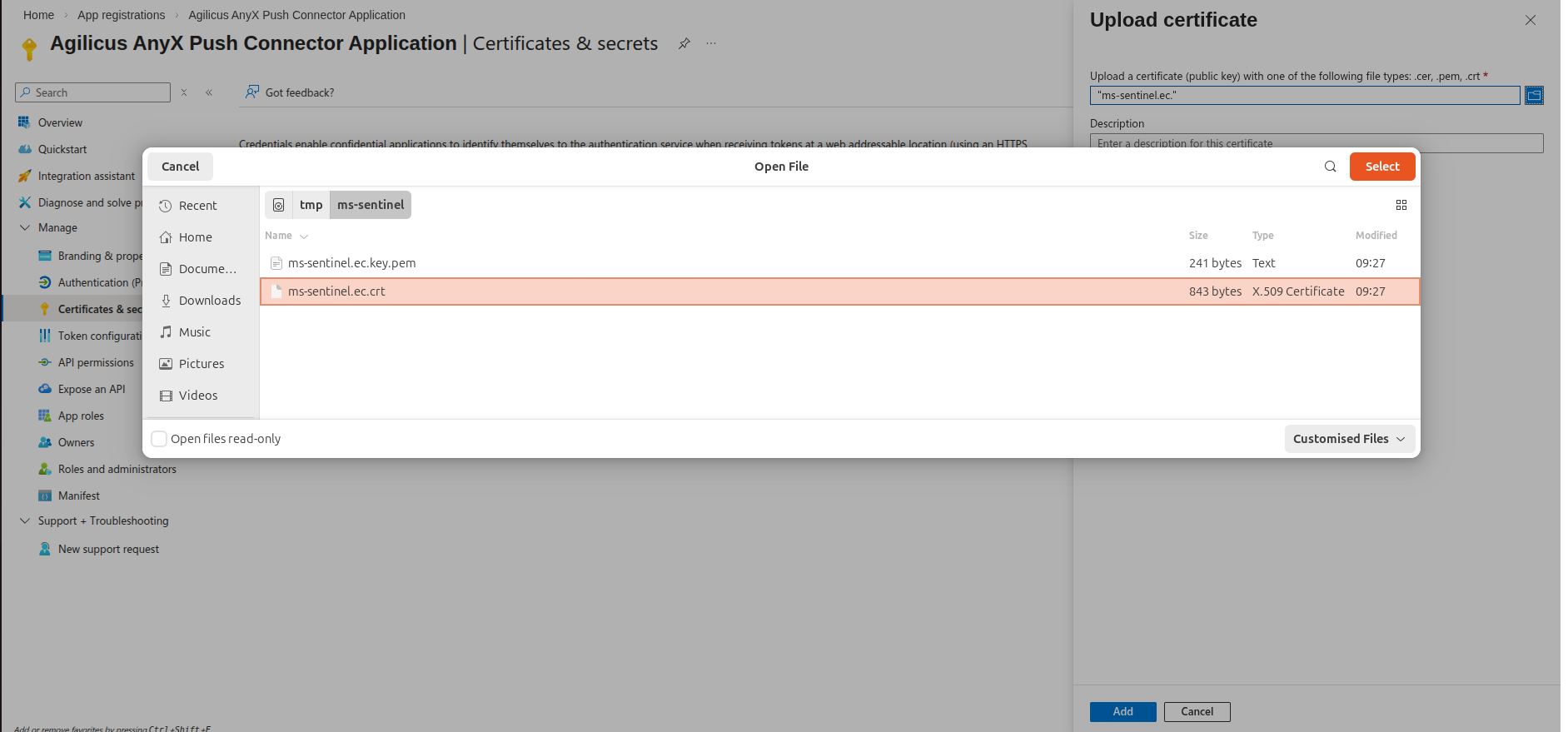Click the certificate file name field
The width and height of the screenshot is (1568, 732).
1305,96
